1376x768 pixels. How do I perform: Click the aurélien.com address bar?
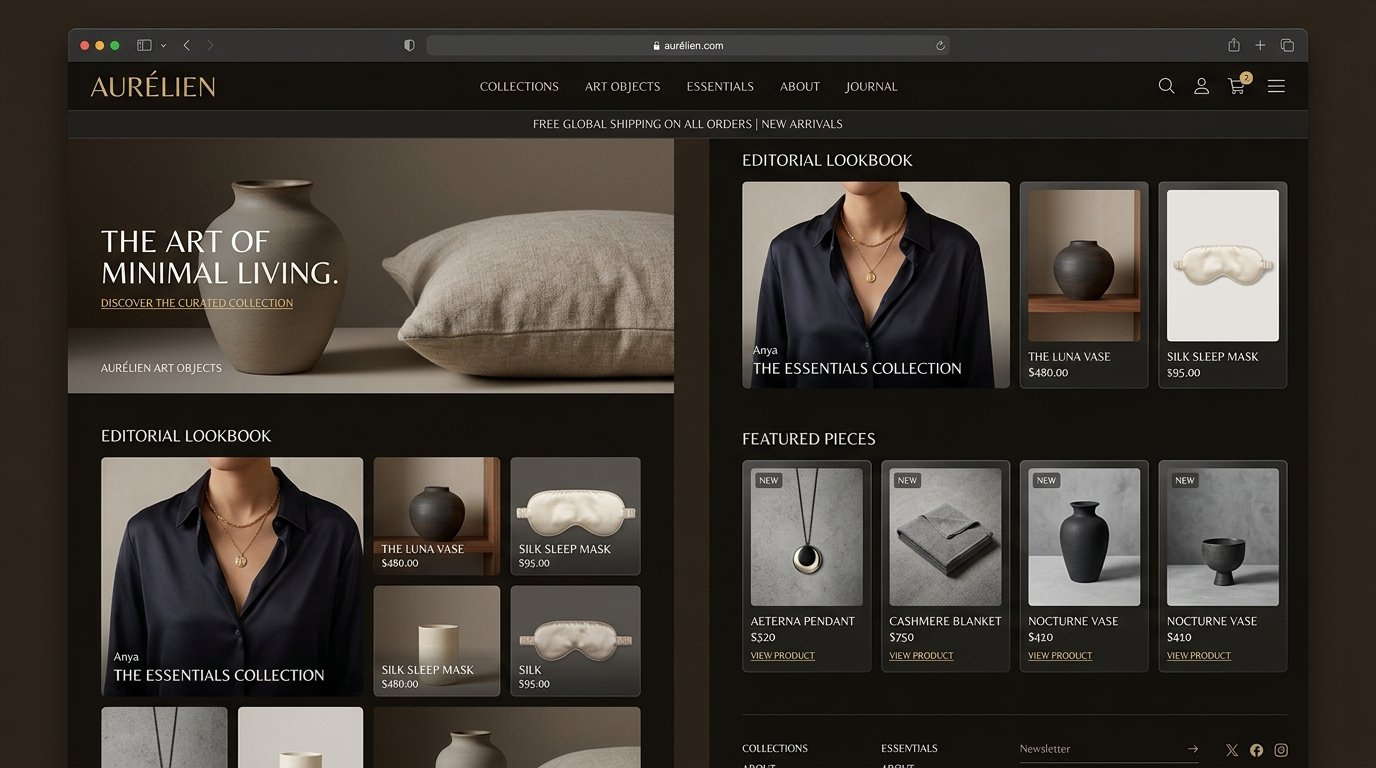pos(688,45)
